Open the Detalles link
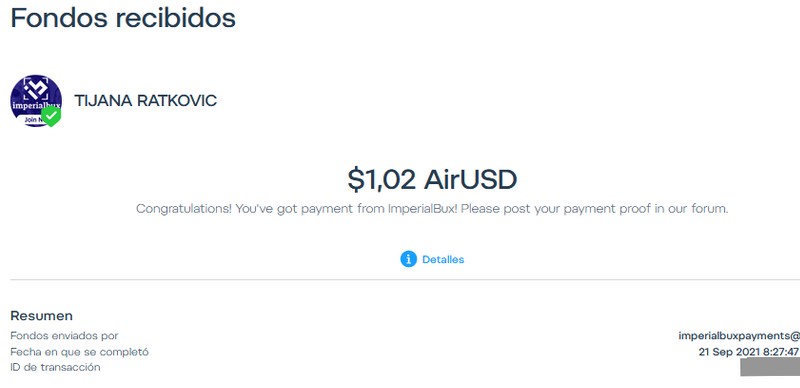This screenshot has height=388, width=800. (443, 259)
